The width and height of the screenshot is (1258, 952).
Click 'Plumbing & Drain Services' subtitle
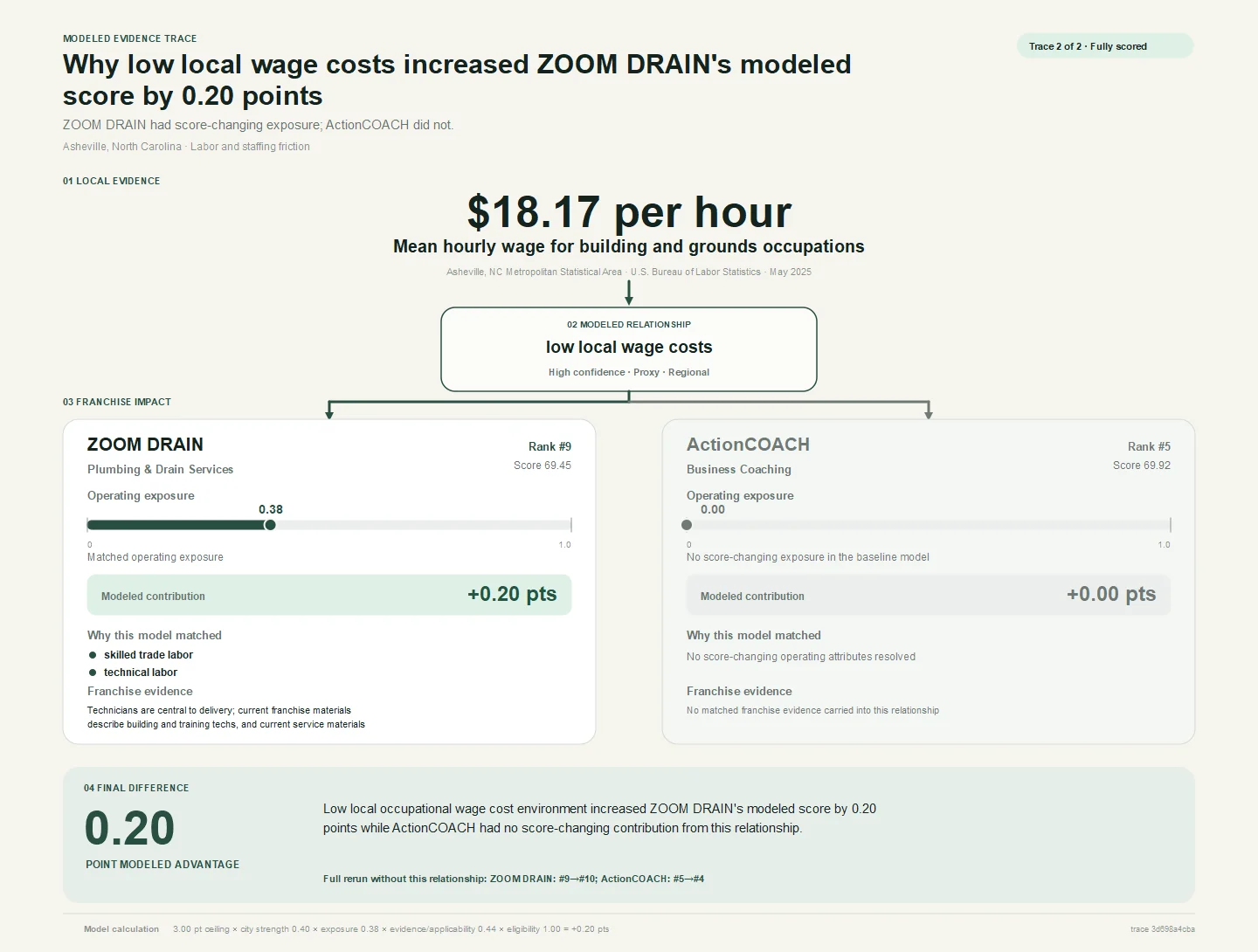click(x=161, y=469)
